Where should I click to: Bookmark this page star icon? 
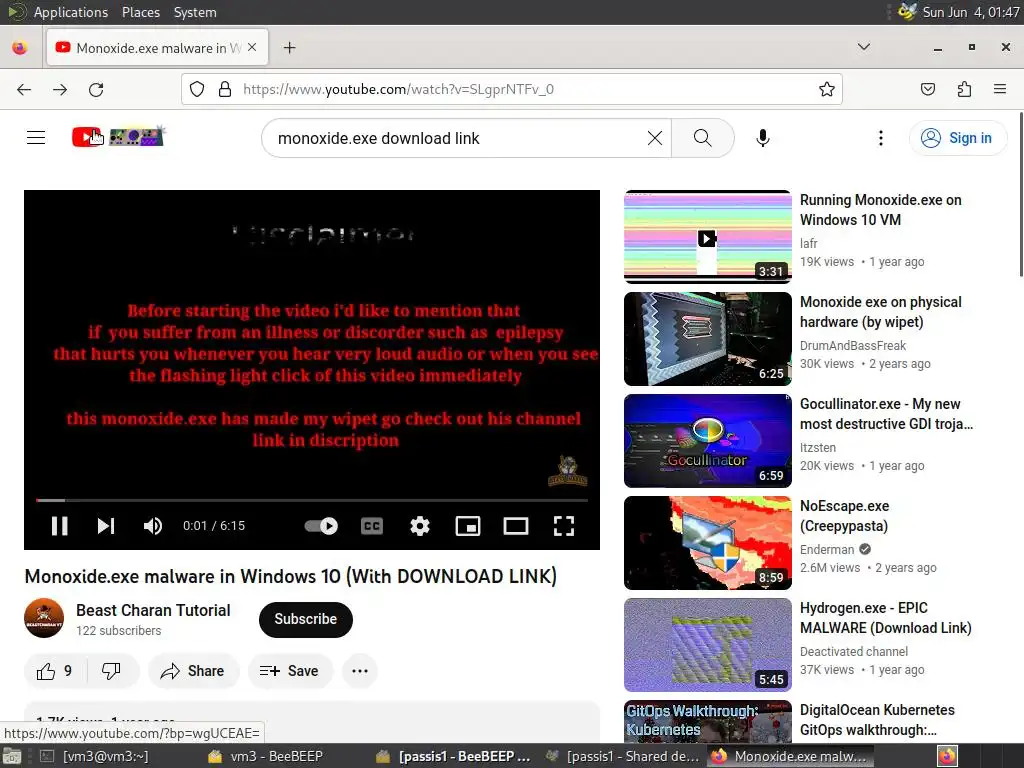pos(827,89)
